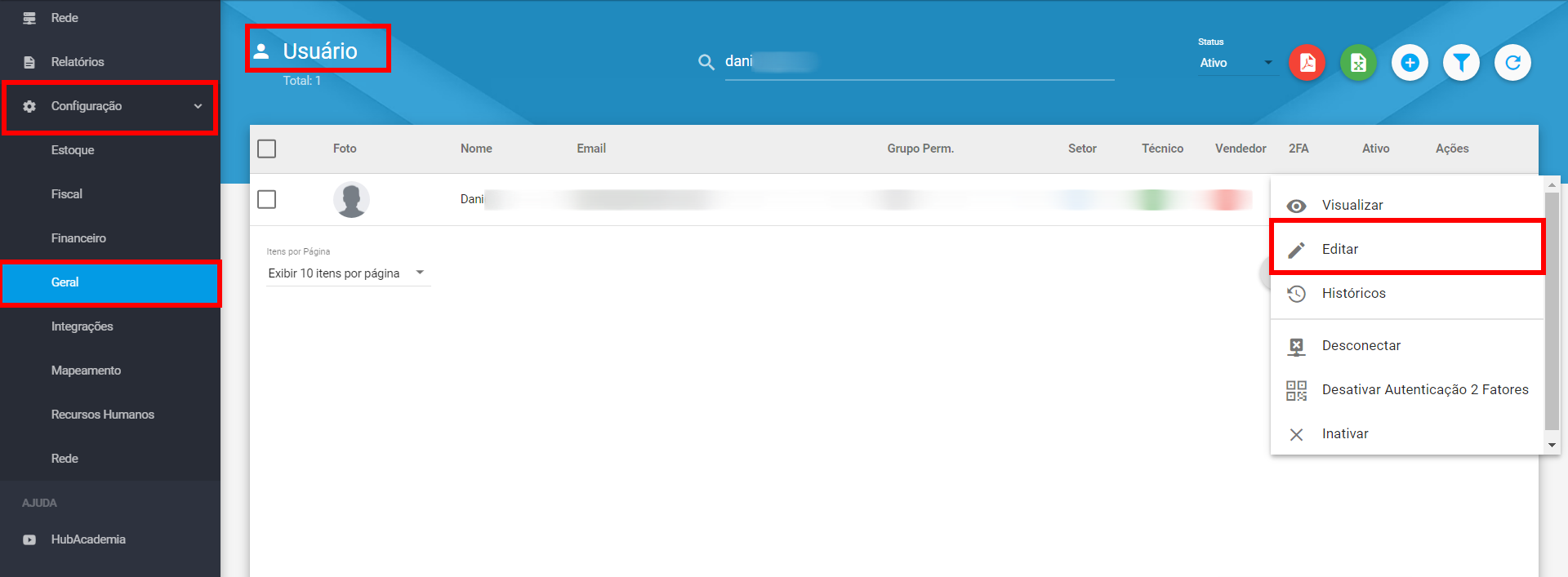The height and width of the screenshot is (577, 1568).
Task: Sort by the Nome column header
Action: (x=476, y=149)
